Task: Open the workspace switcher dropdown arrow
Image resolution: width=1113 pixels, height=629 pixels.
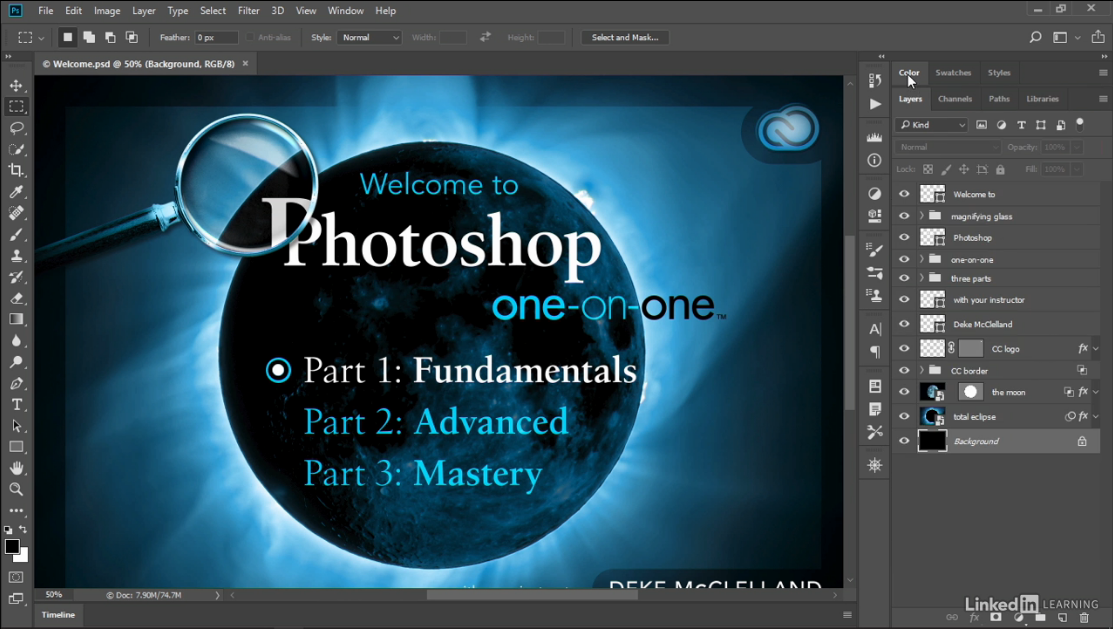Action: (1078, 38)
